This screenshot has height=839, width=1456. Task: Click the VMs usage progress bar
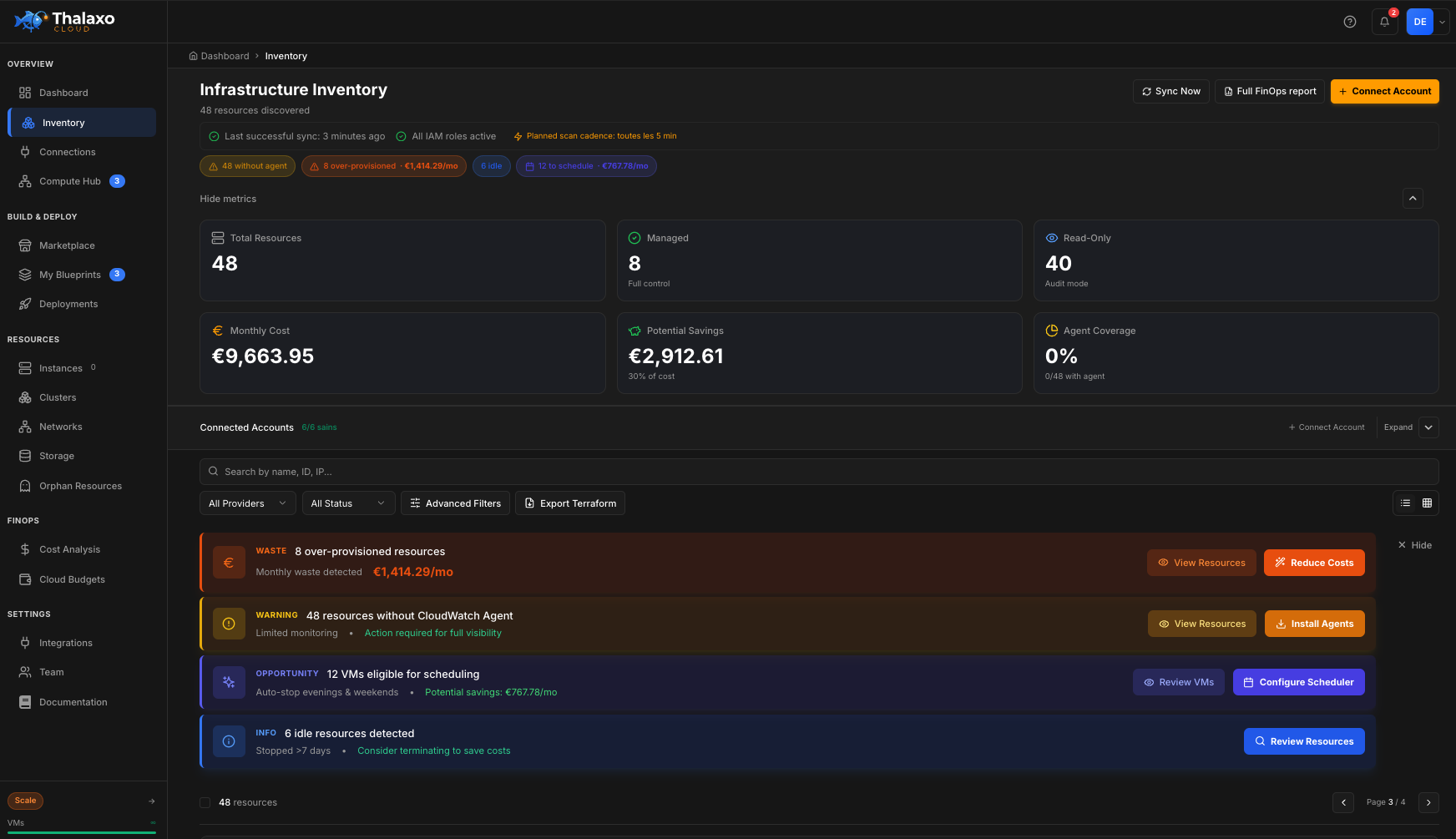(82, 832)
